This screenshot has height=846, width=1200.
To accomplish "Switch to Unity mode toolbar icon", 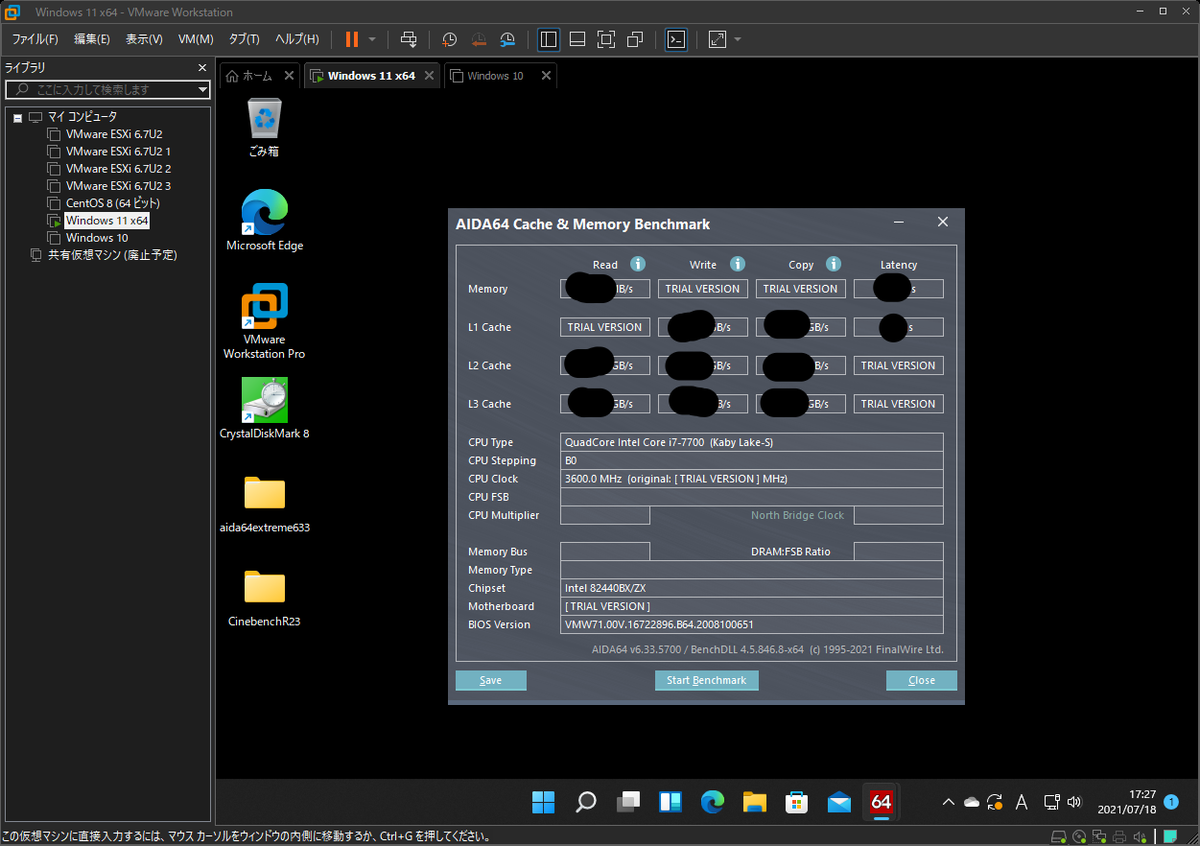I will 635,39.
